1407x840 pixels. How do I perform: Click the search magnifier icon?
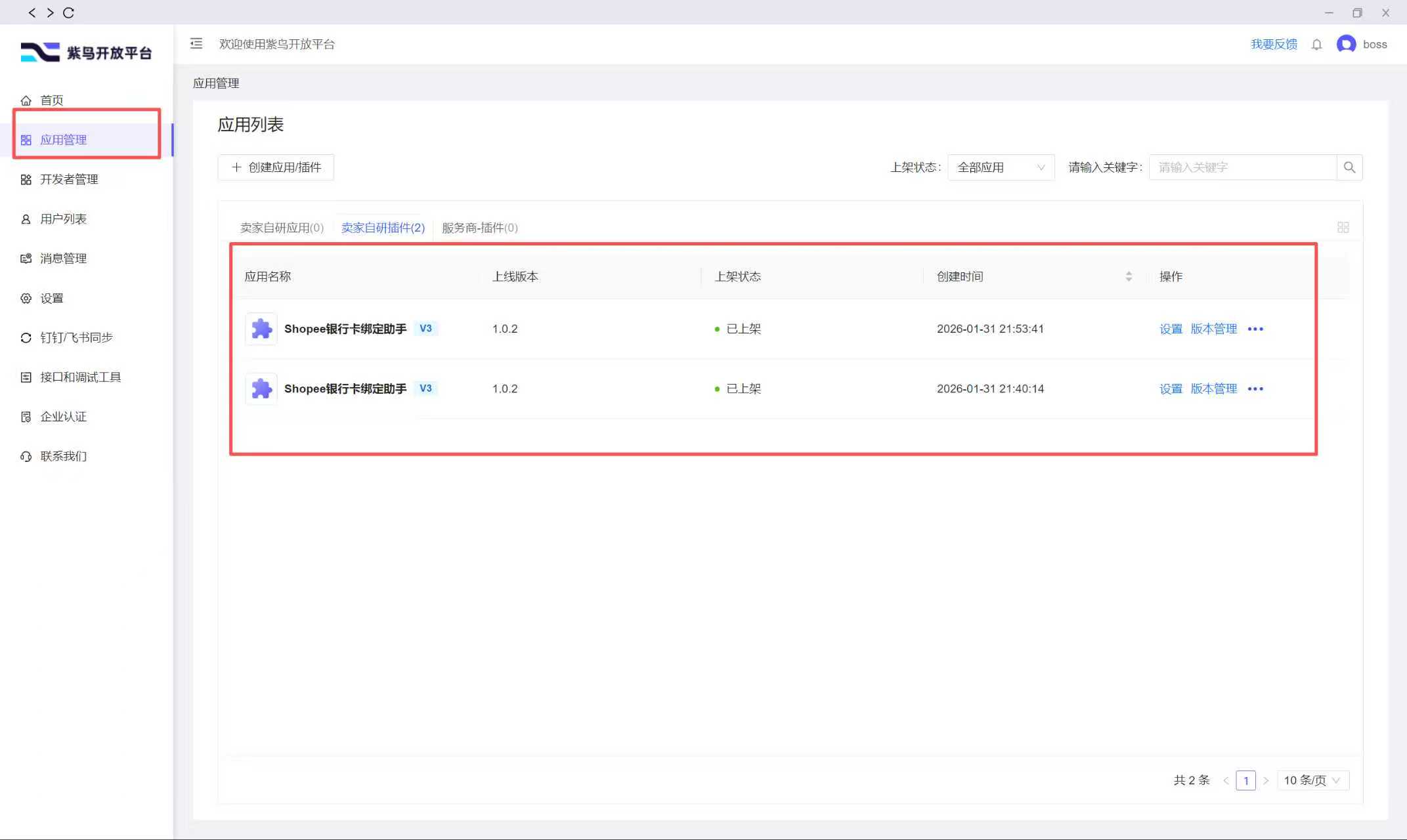pyautogui.click(x=1349, y=167)
